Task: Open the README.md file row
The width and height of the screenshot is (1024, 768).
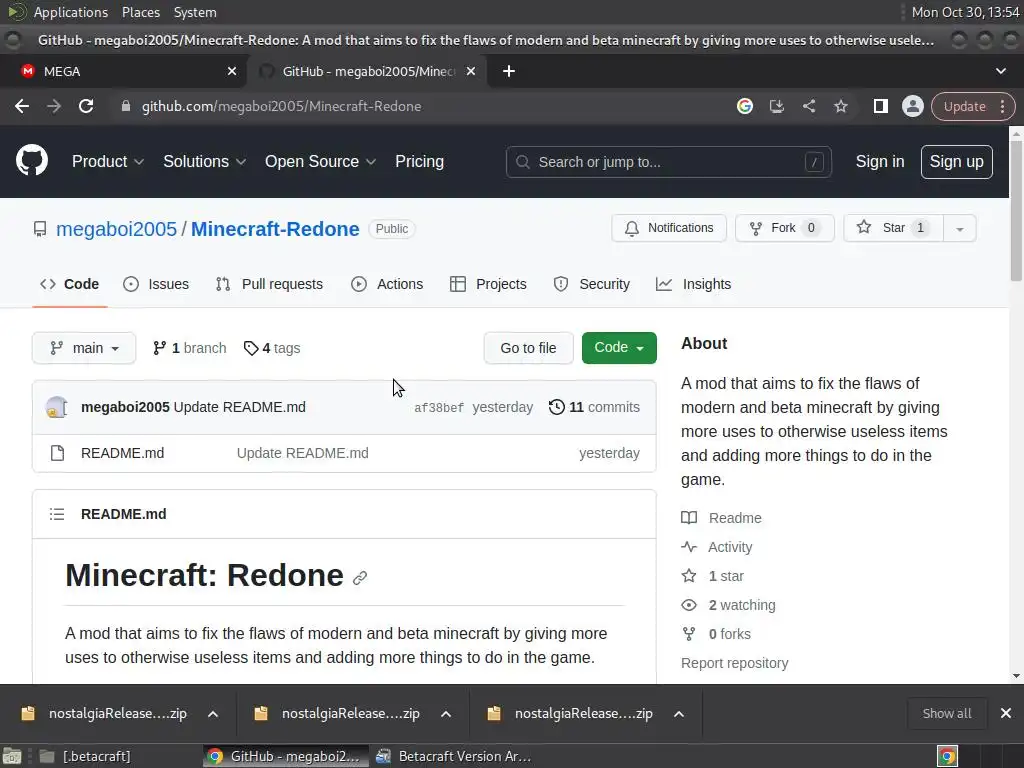Action: coord(344,453)
